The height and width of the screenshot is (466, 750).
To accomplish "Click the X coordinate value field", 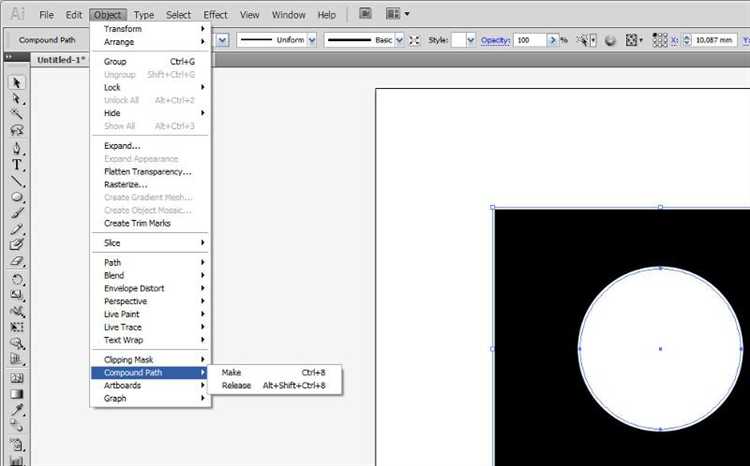I will pos(714,40).
